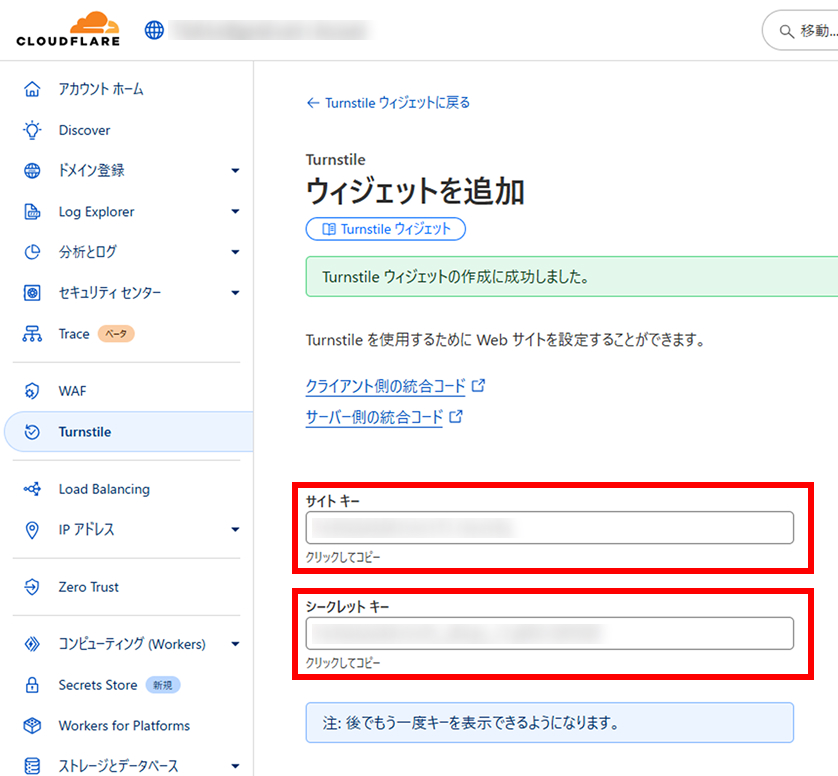Click the Log Explorer label in the sidebar
This screenshot has height=776, width=838.
(96, 212)
